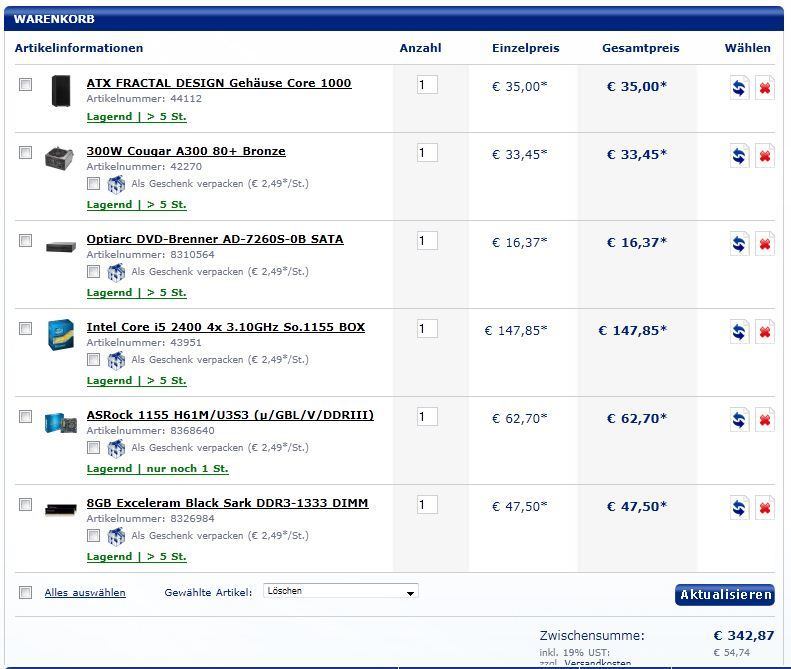Click quantity field for ATX Fractal Design
The image size is (791, 669).
[x=427, y=85]
